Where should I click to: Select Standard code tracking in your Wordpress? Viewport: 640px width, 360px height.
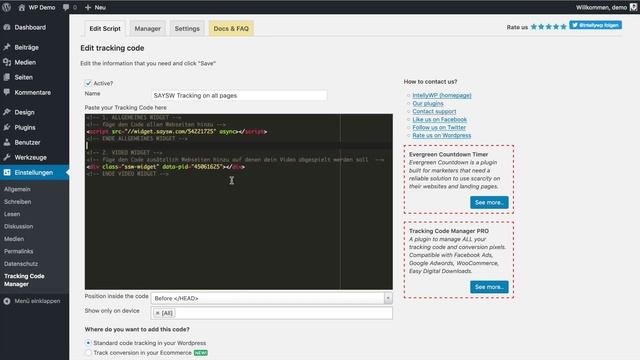click(x=88, y=343)
